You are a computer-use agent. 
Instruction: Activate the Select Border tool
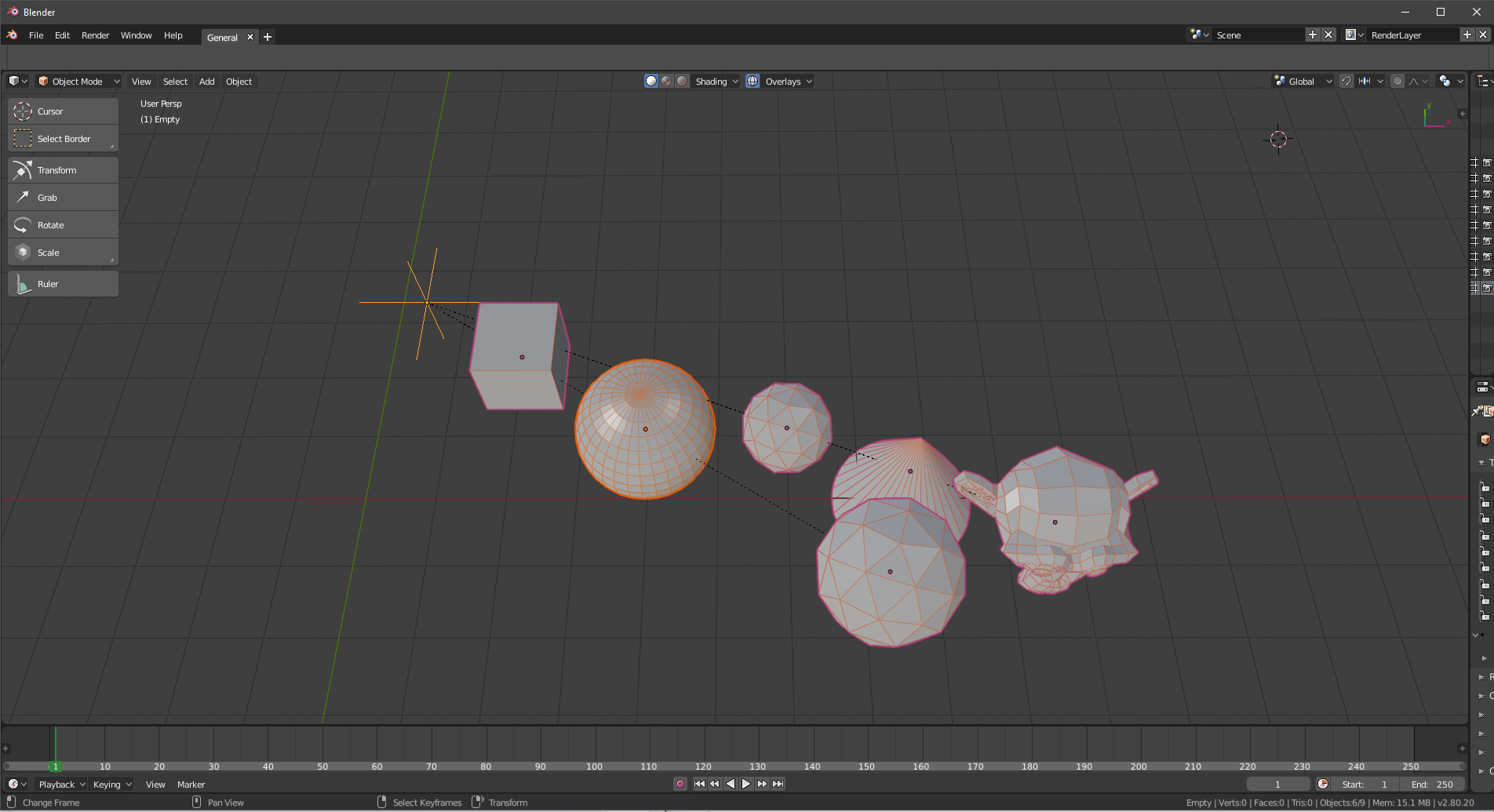coord(63,139)
